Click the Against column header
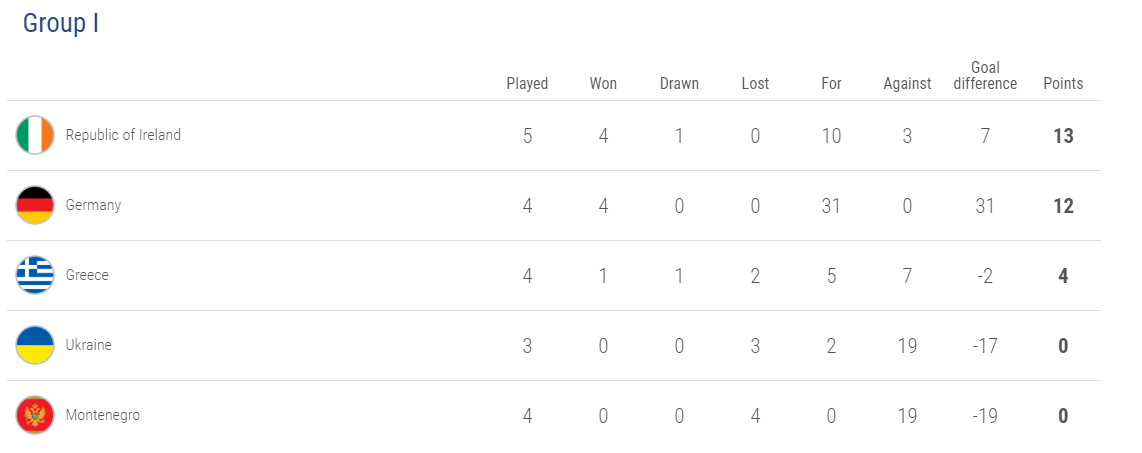 tap(907, 84)
